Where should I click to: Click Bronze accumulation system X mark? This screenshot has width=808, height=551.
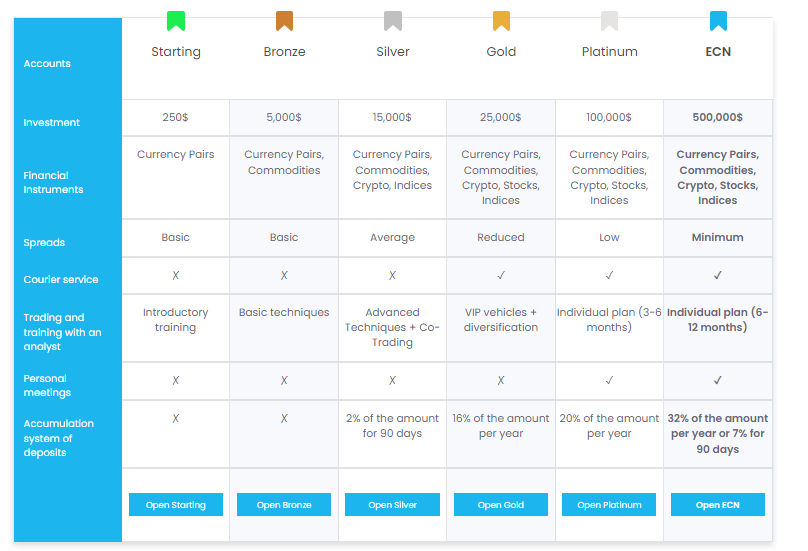point(284,418)
